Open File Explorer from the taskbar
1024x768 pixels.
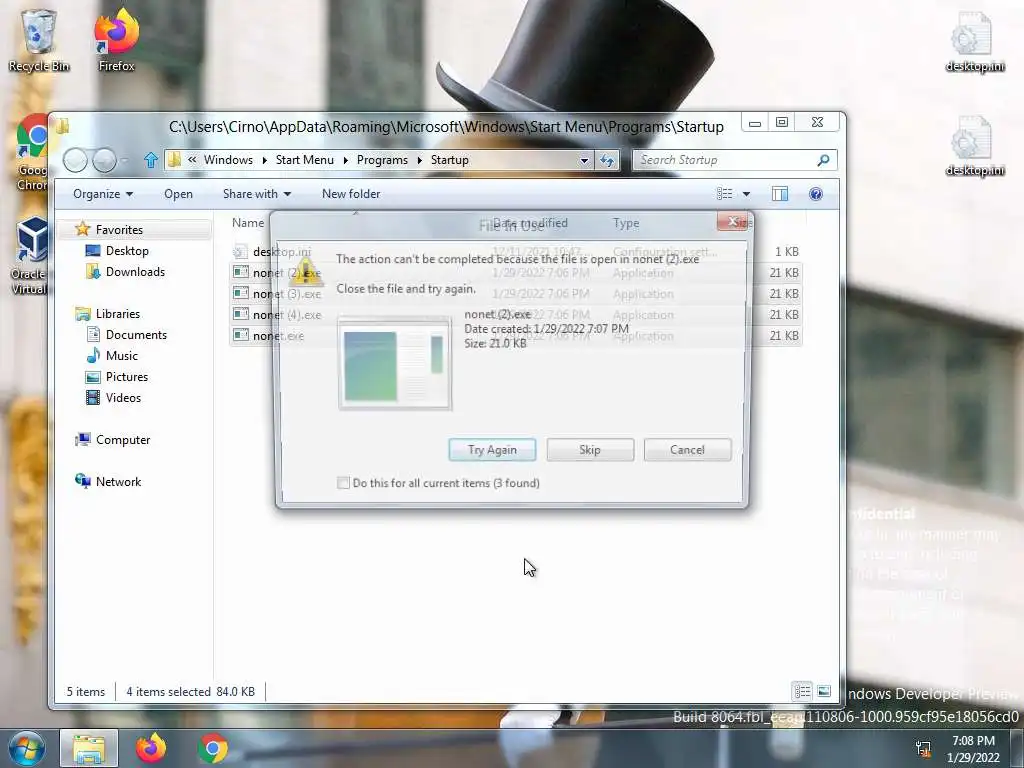89,748
